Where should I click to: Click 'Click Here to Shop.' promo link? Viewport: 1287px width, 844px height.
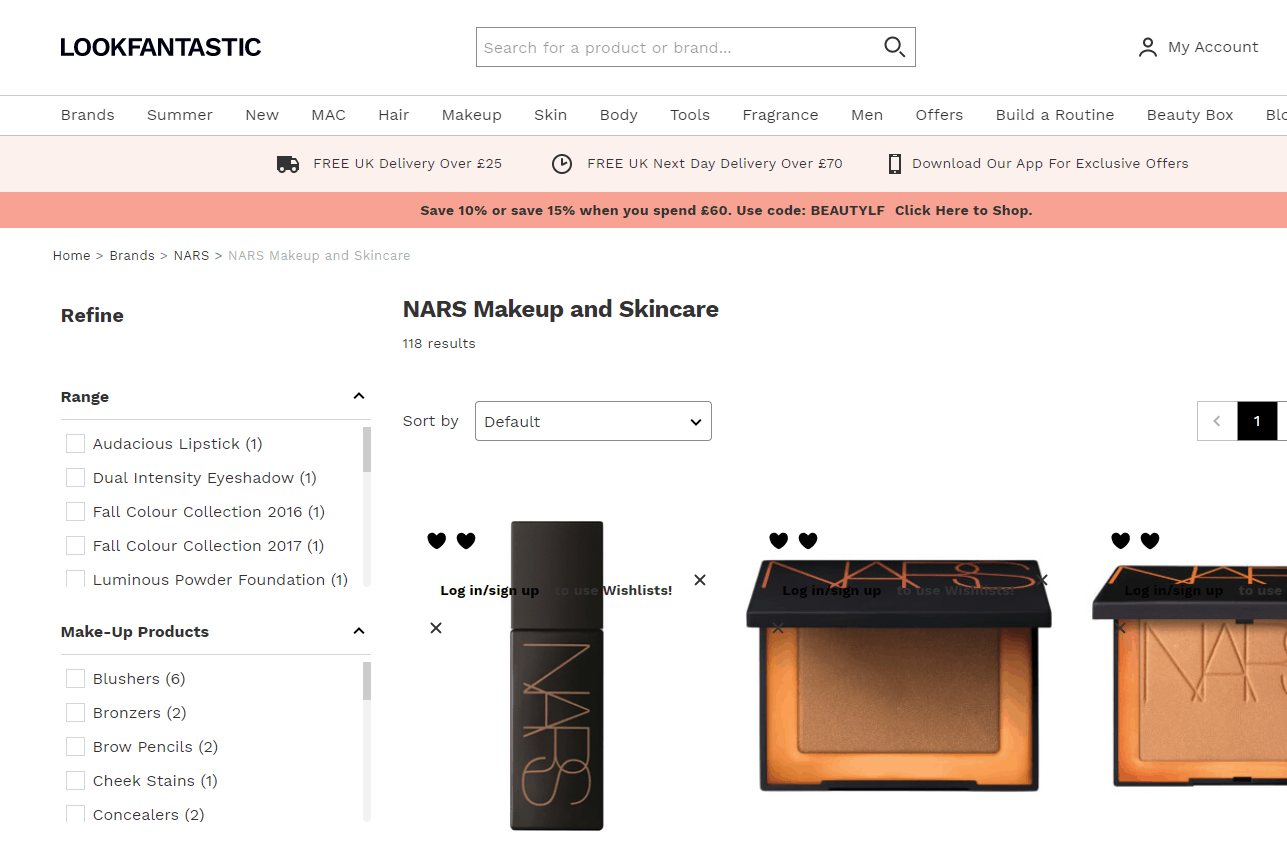click(963, 211)
